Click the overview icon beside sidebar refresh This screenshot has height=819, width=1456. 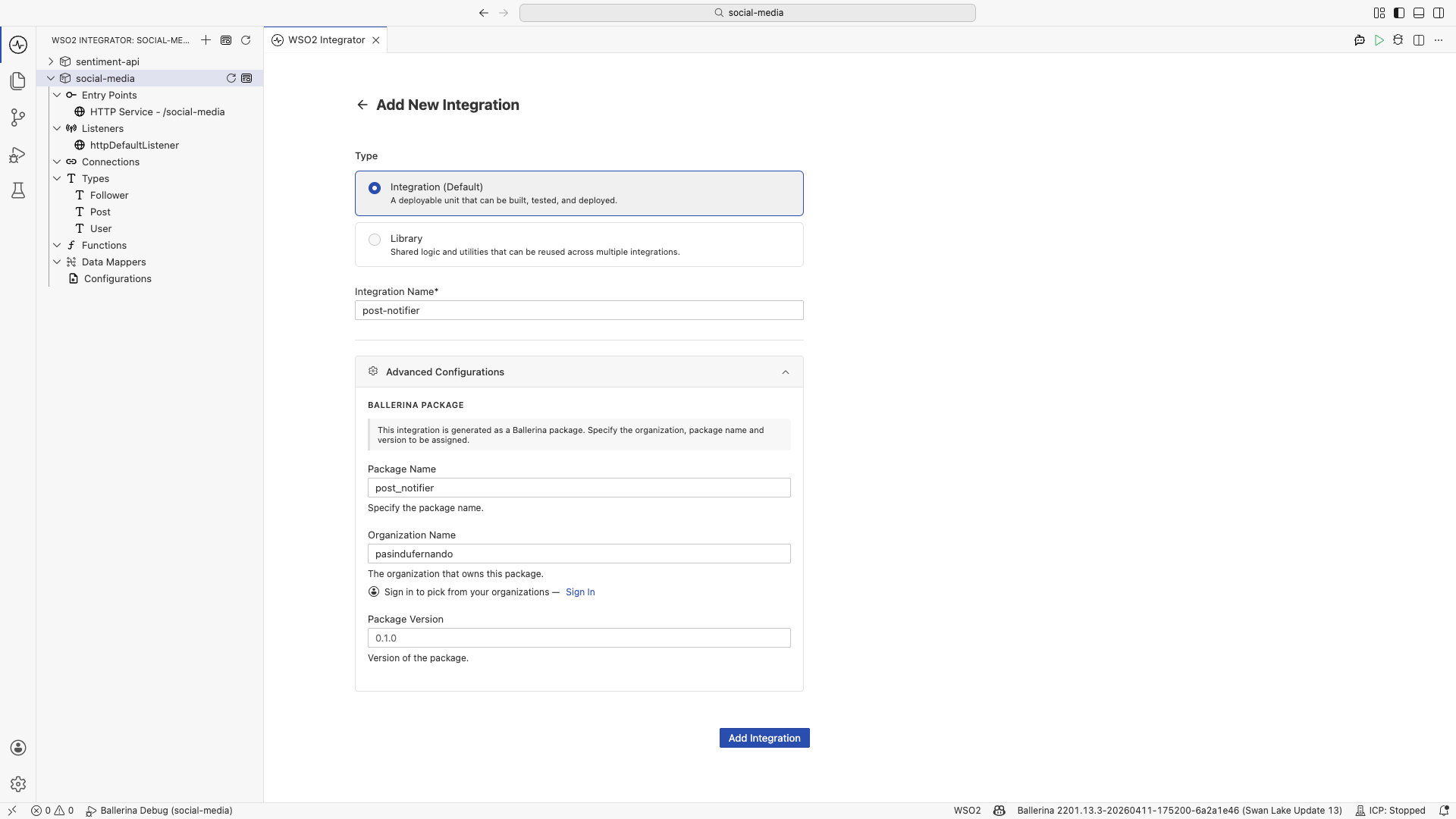pyautogui.click(x=226, y=40)
